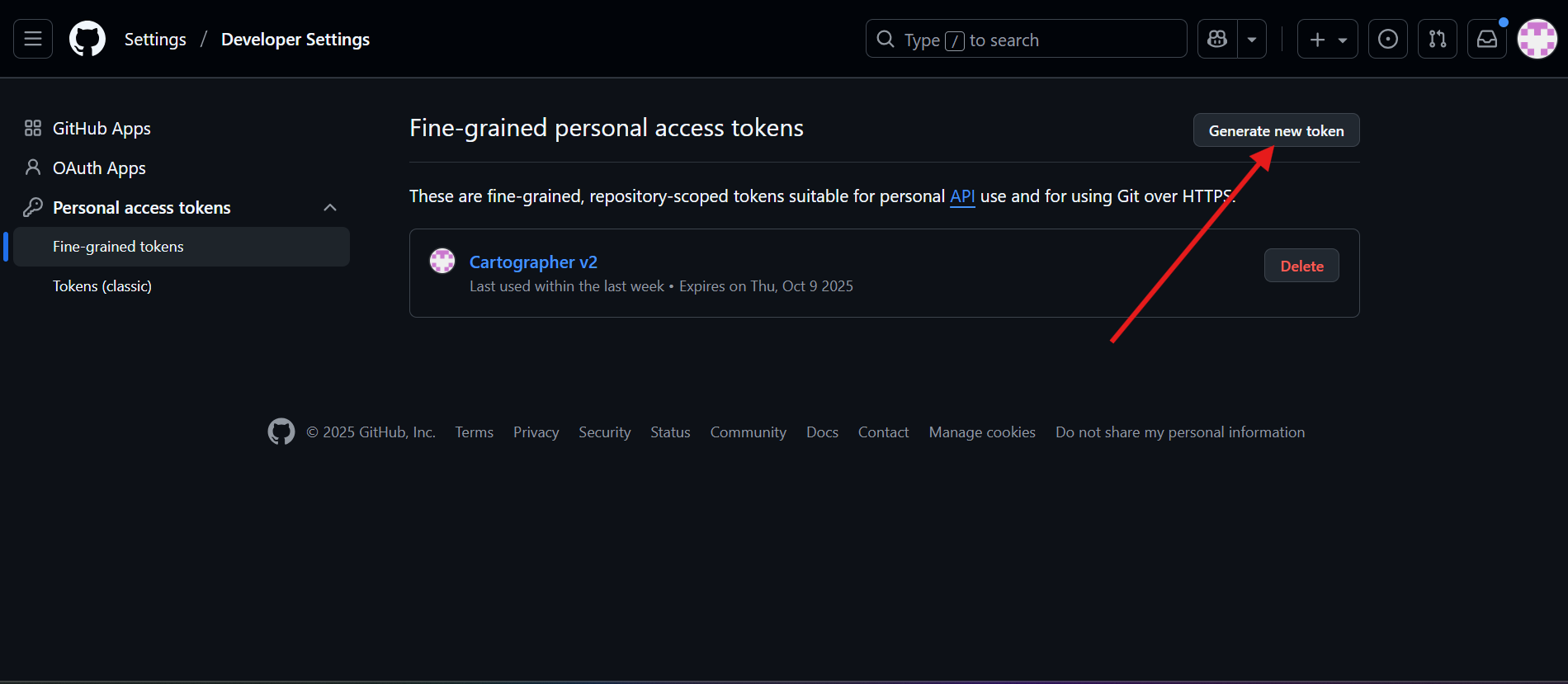Click the Developer Settings breadcrumb
Viewport: 1568px width, 684px height.
295,40
